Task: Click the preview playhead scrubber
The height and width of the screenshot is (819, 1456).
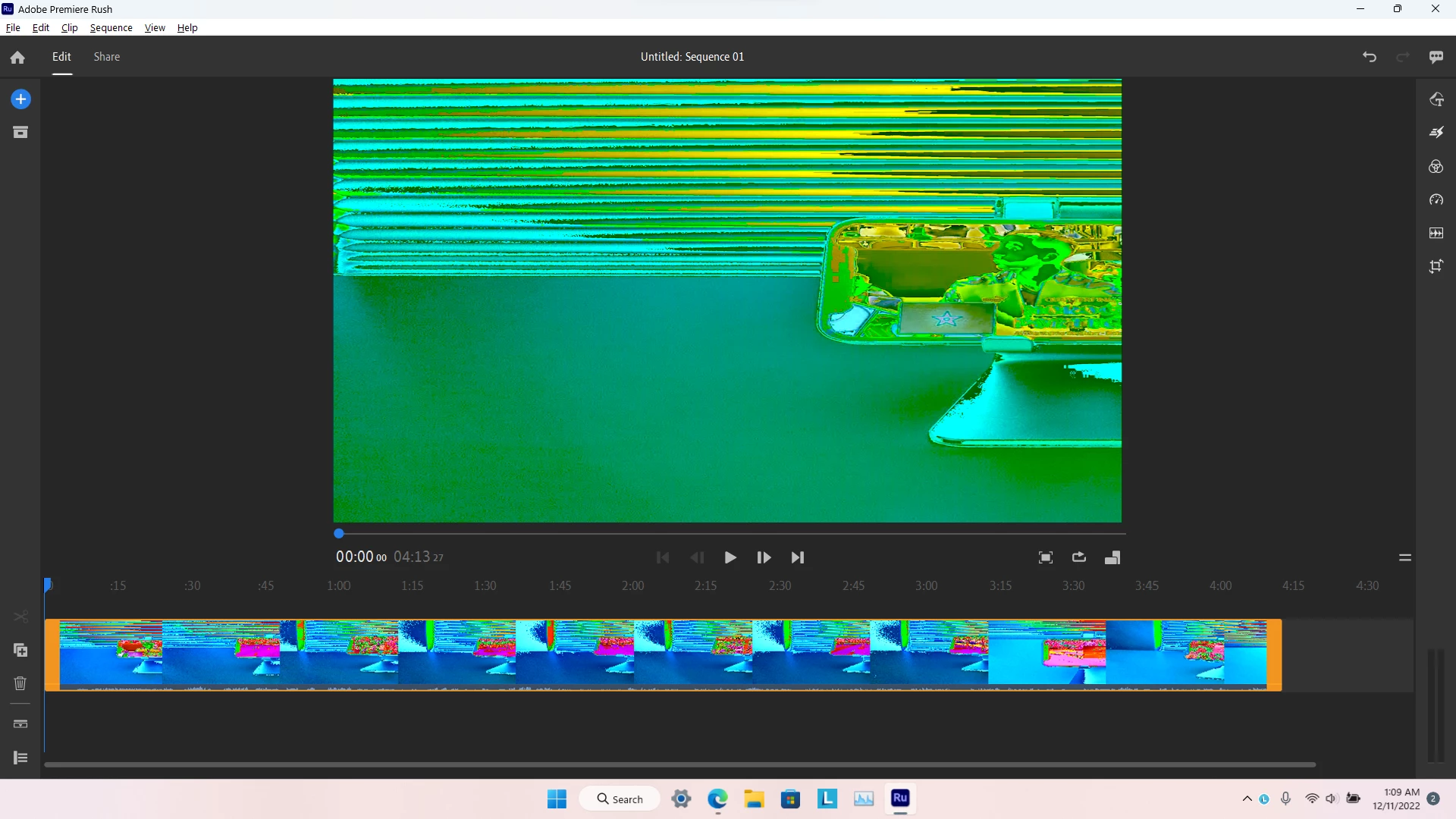Action: pyautogui.click(x=339, y=534)
